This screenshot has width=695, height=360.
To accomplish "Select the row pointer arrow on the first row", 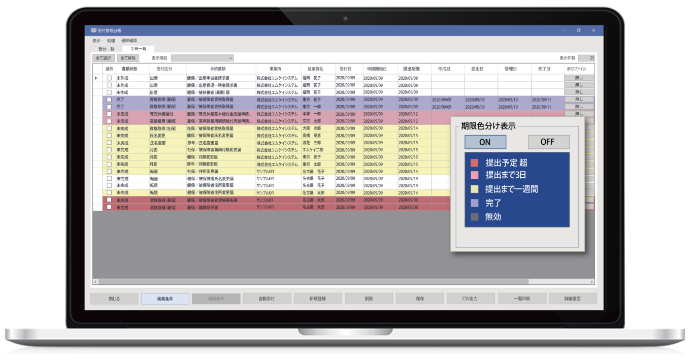I will (96, 78).
